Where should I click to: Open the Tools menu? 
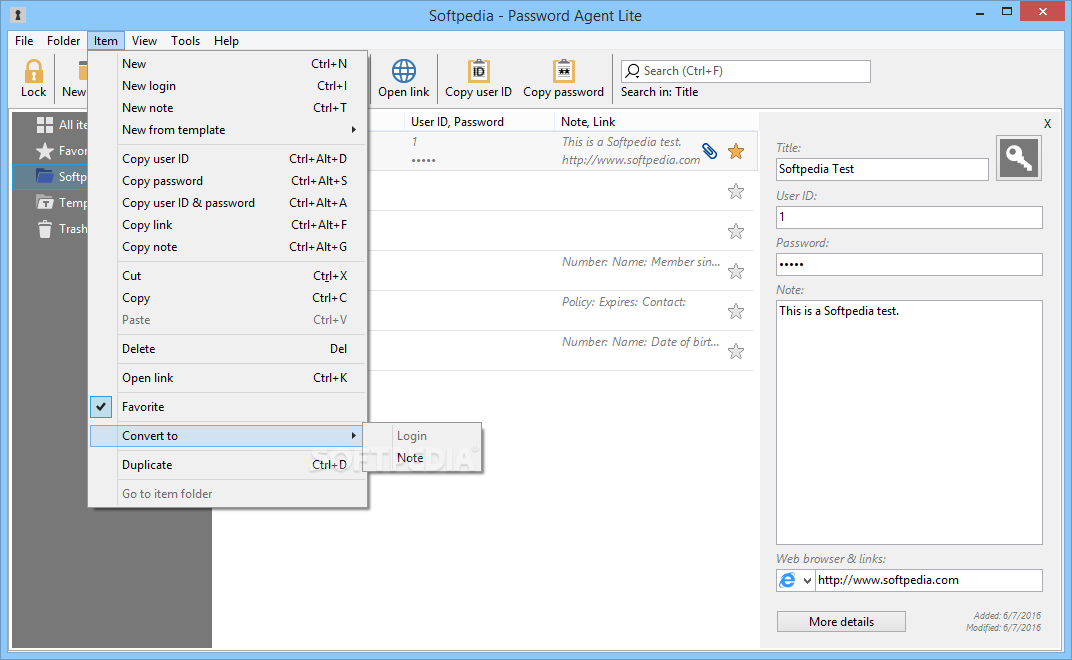point(185,40)
